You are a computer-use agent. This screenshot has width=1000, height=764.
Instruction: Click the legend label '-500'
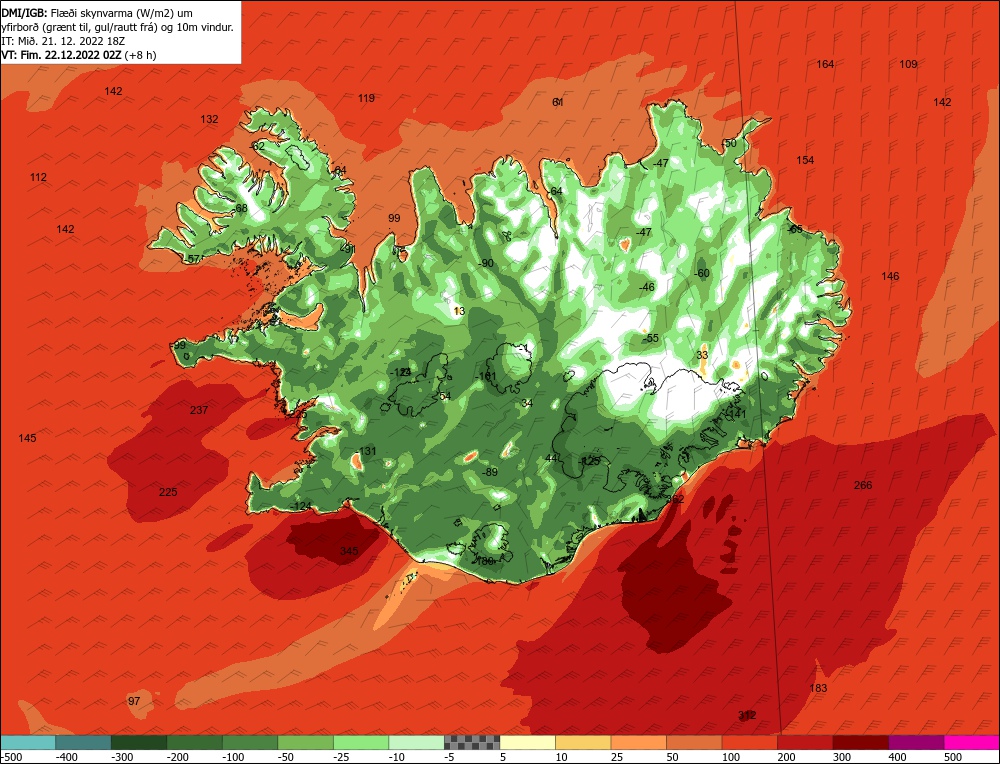(x=11, y=757)
